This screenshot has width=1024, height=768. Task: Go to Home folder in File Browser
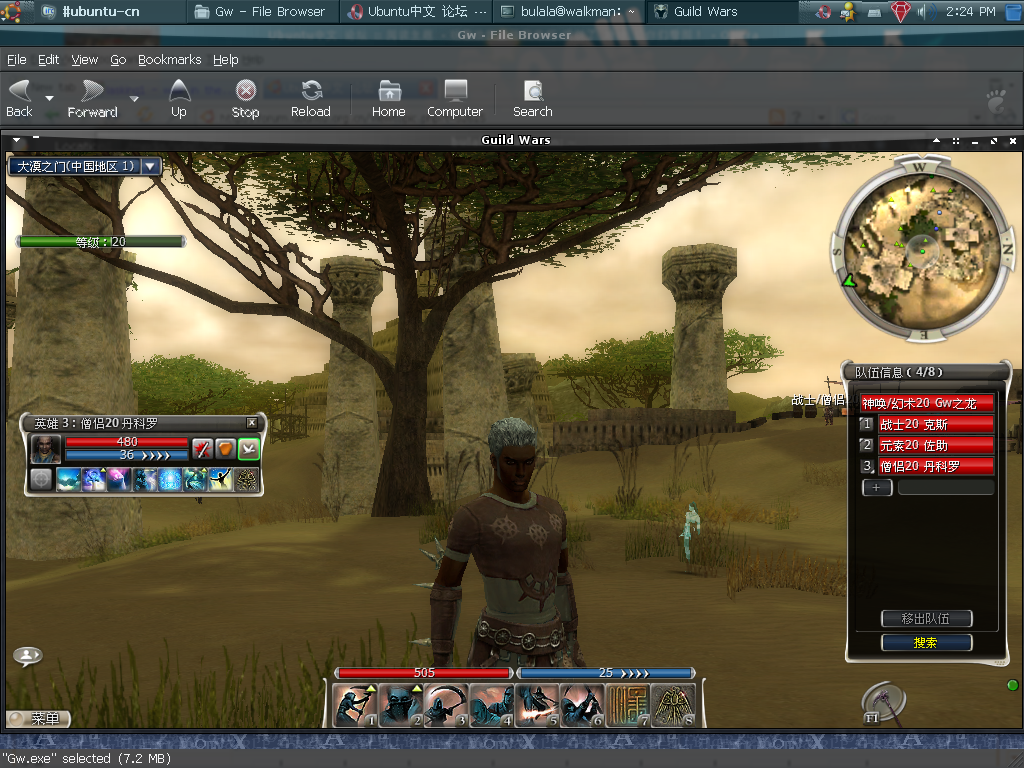coord(389,99)
